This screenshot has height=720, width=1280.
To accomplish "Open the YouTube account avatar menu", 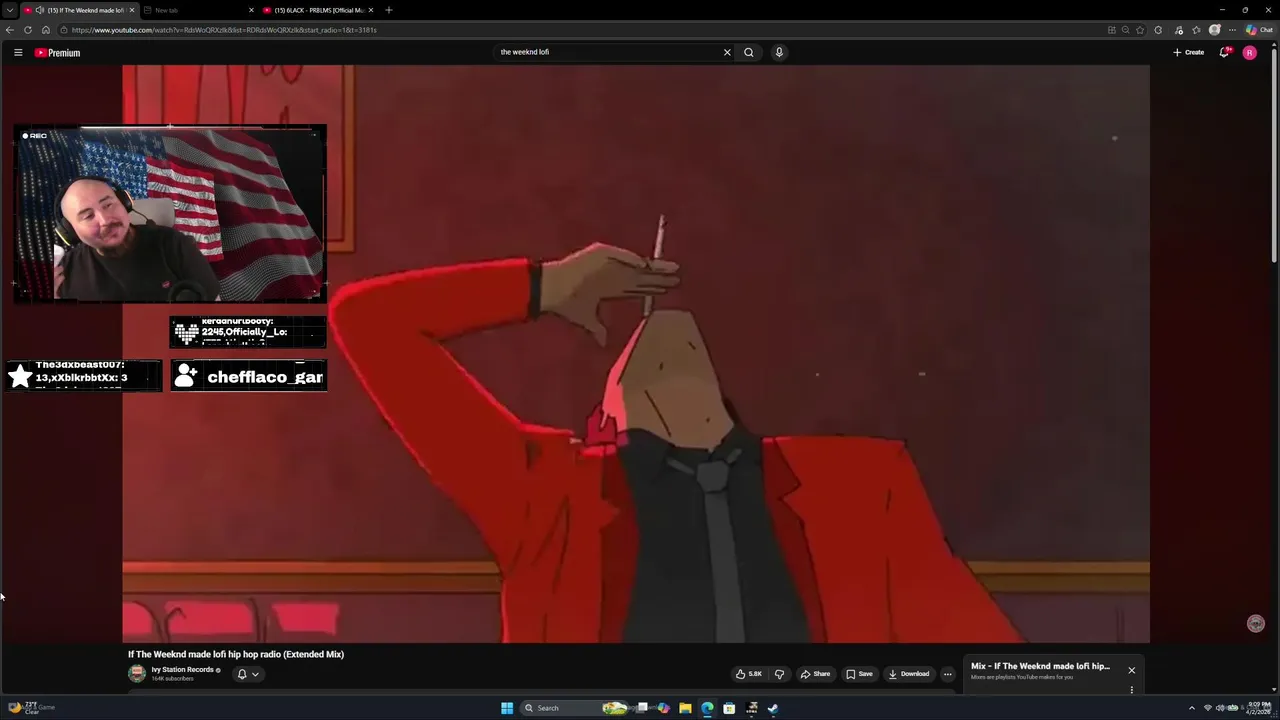I will pyautogui.click(x=1249, y=52).
